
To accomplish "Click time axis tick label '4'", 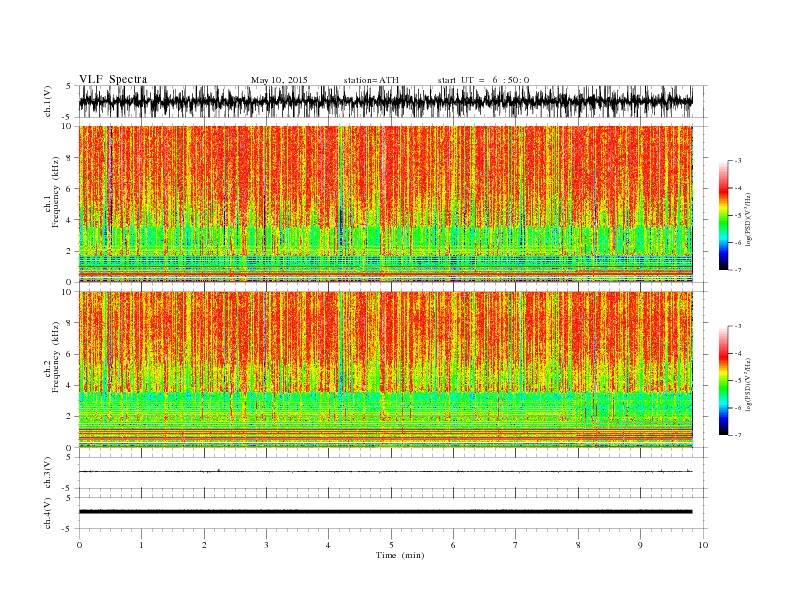I will pos(328,545).
